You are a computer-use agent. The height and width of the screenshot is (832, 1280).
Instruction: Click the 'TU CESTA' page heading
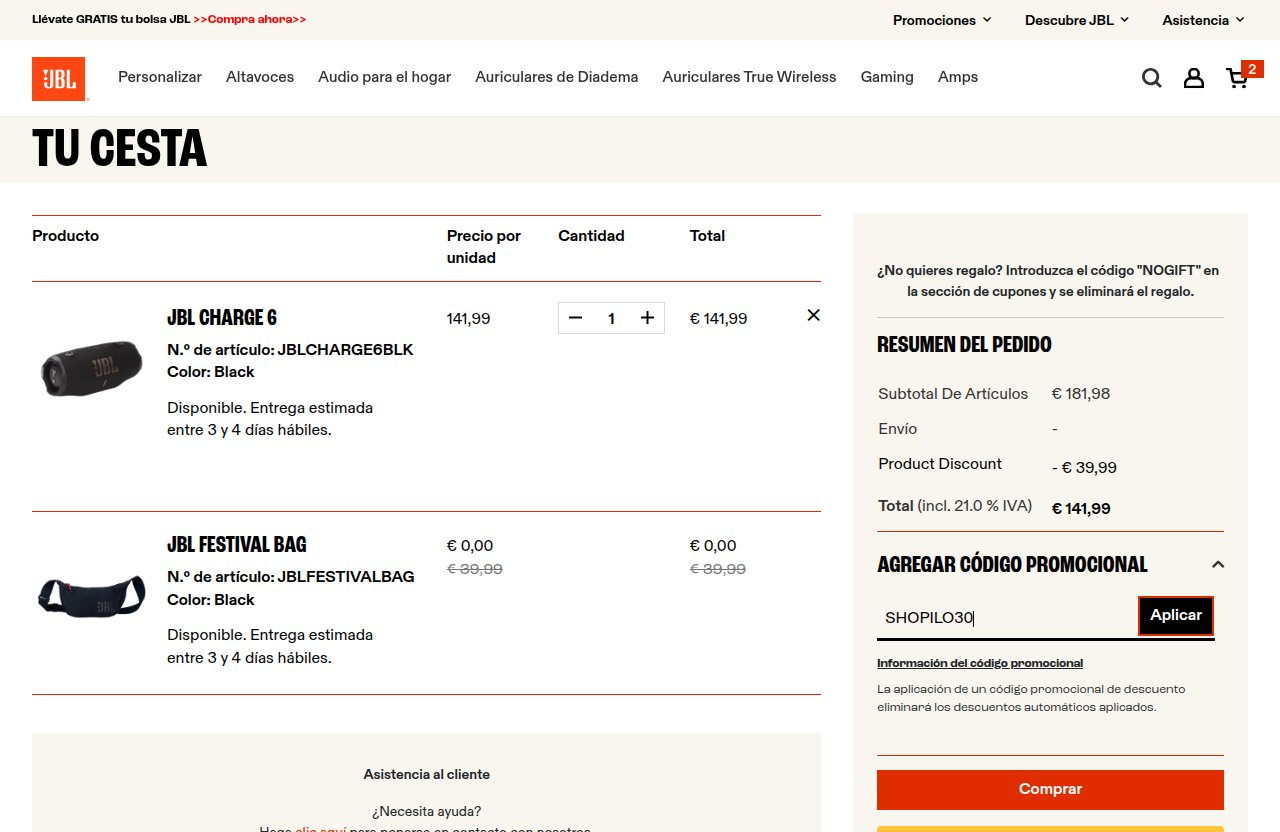coord(120,149)
